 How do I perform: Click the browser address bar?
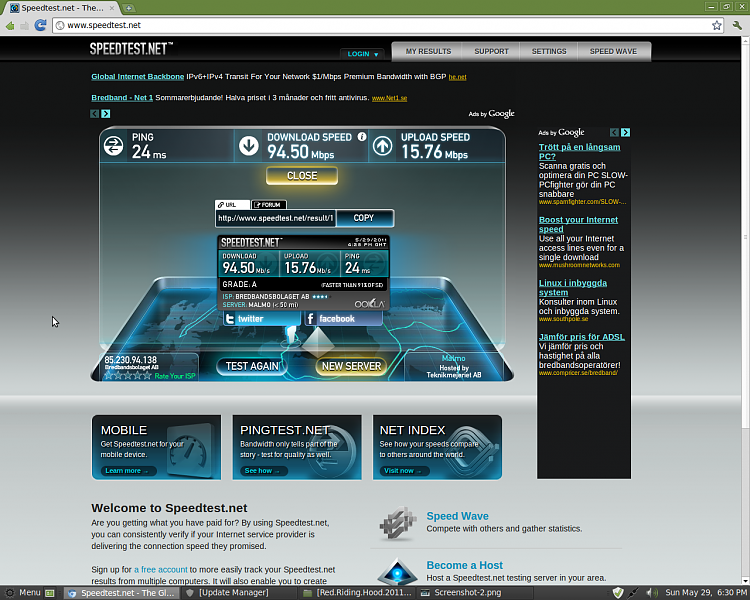click(387, 25)
